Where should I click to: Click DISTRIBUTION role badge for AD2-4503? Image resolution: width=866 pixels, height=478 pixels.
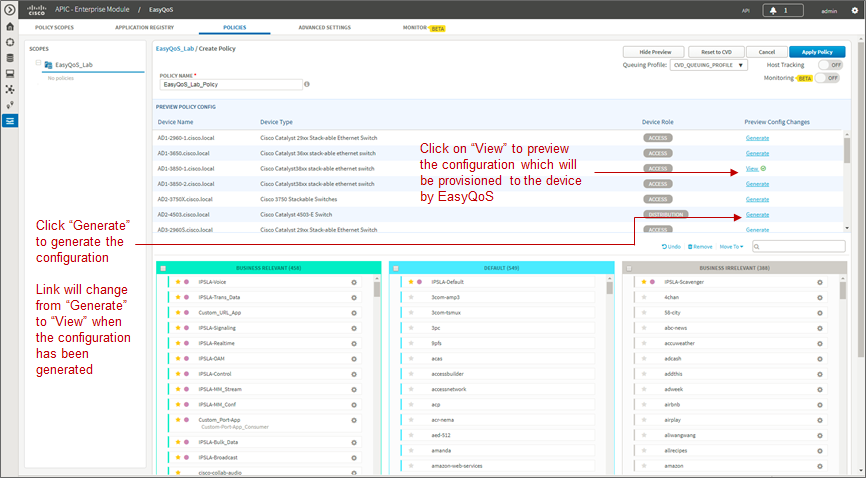pyautogui.click(x=666, y=214)
